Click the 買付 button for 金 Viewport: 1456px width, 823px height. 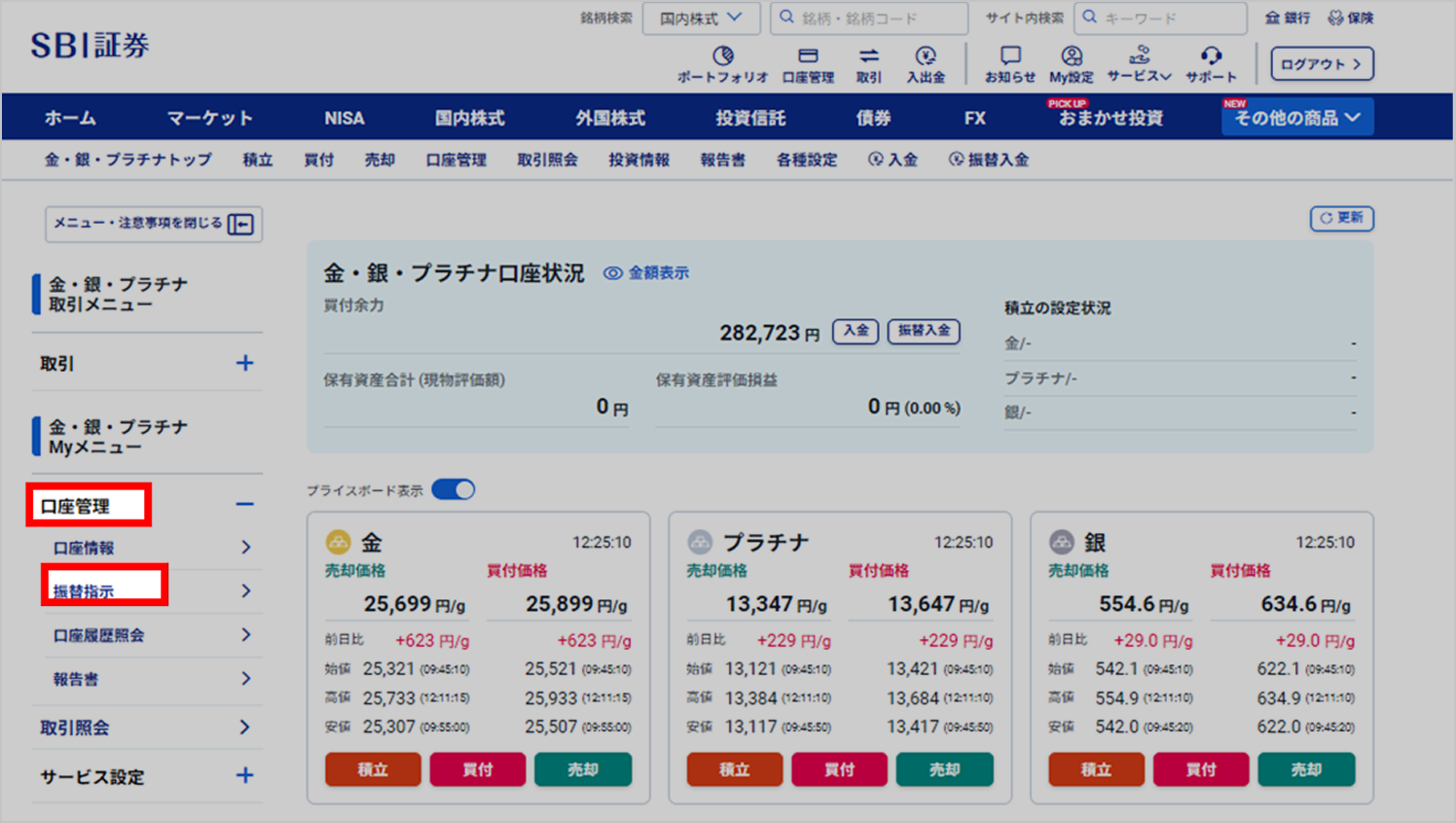pyautogui.click(x=477, y=769)
